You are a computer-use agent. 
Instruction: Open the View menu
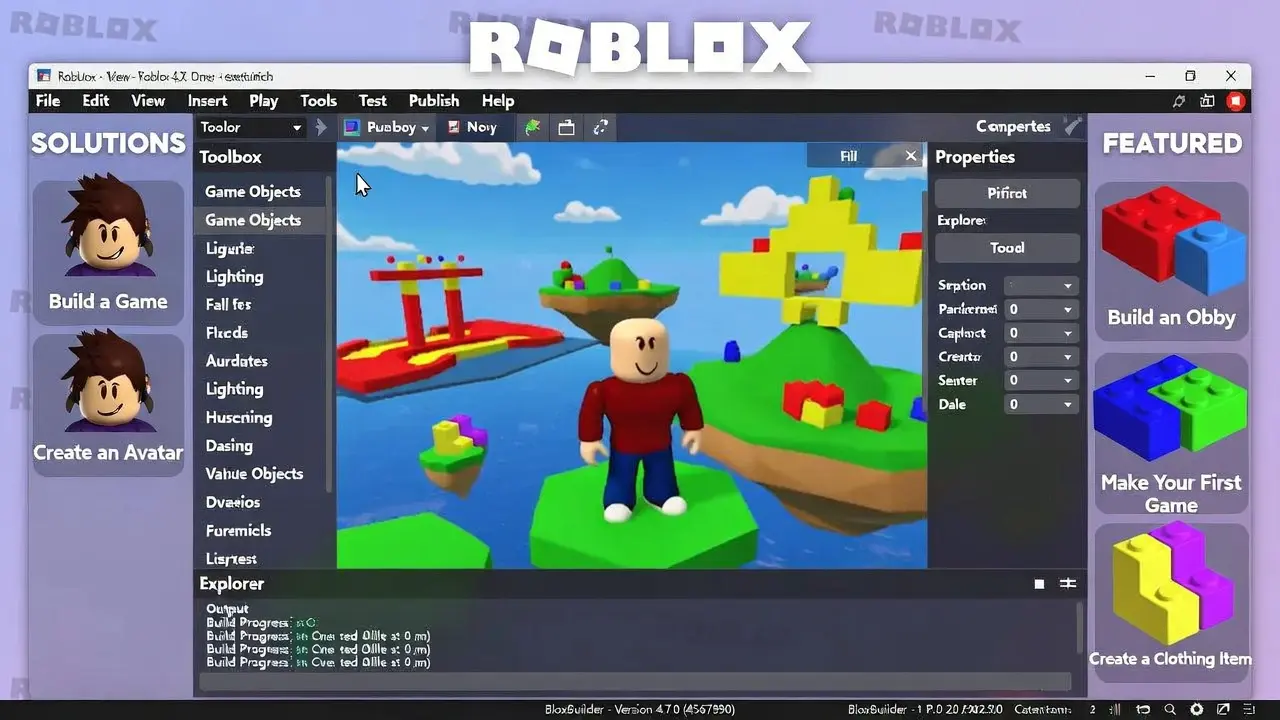click(148, 101)
